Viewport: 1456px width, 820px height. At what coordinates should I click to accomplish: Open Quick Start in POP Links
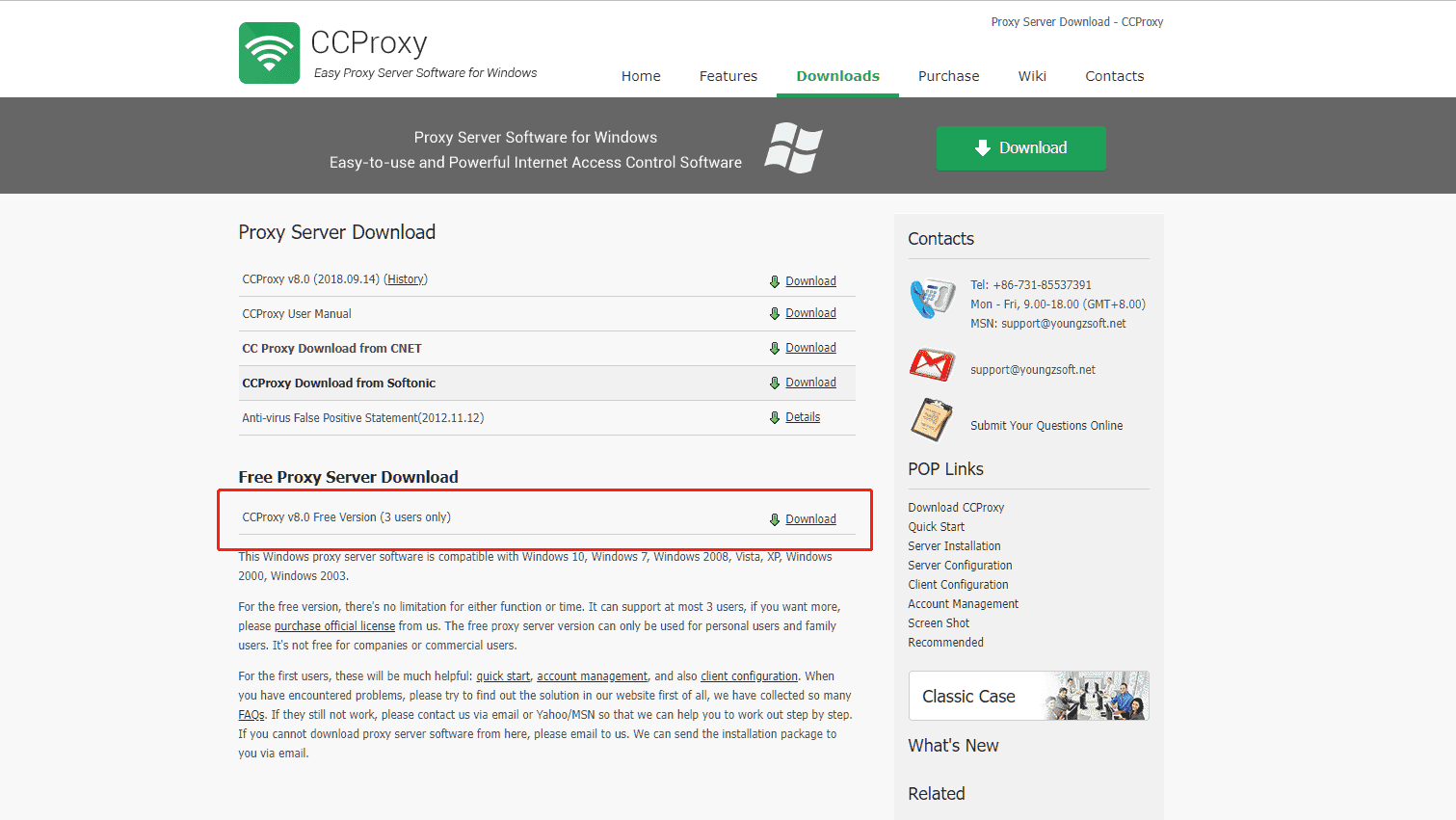click(x=936, y=527)
